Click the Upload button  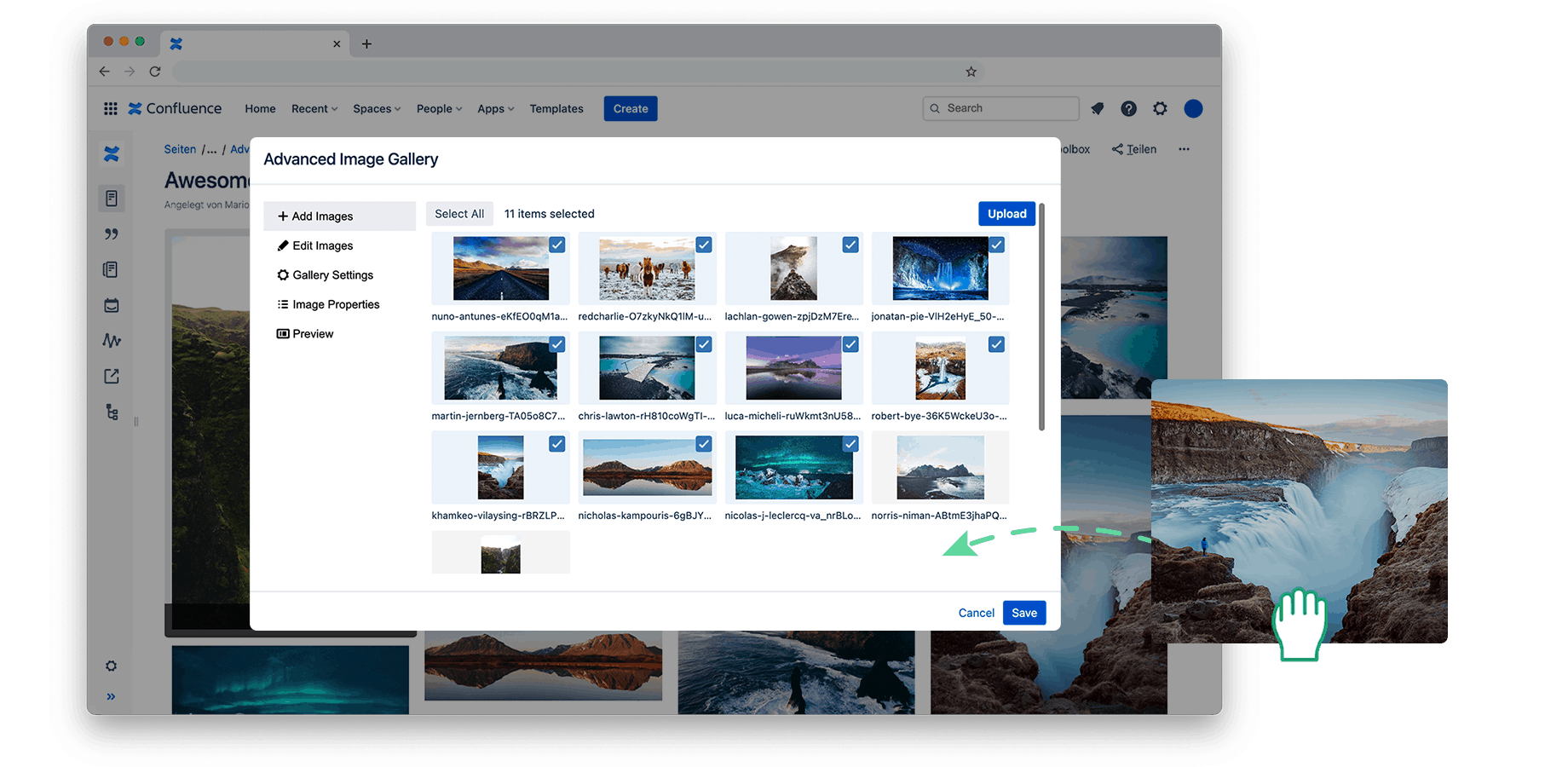pos(1006,214)
